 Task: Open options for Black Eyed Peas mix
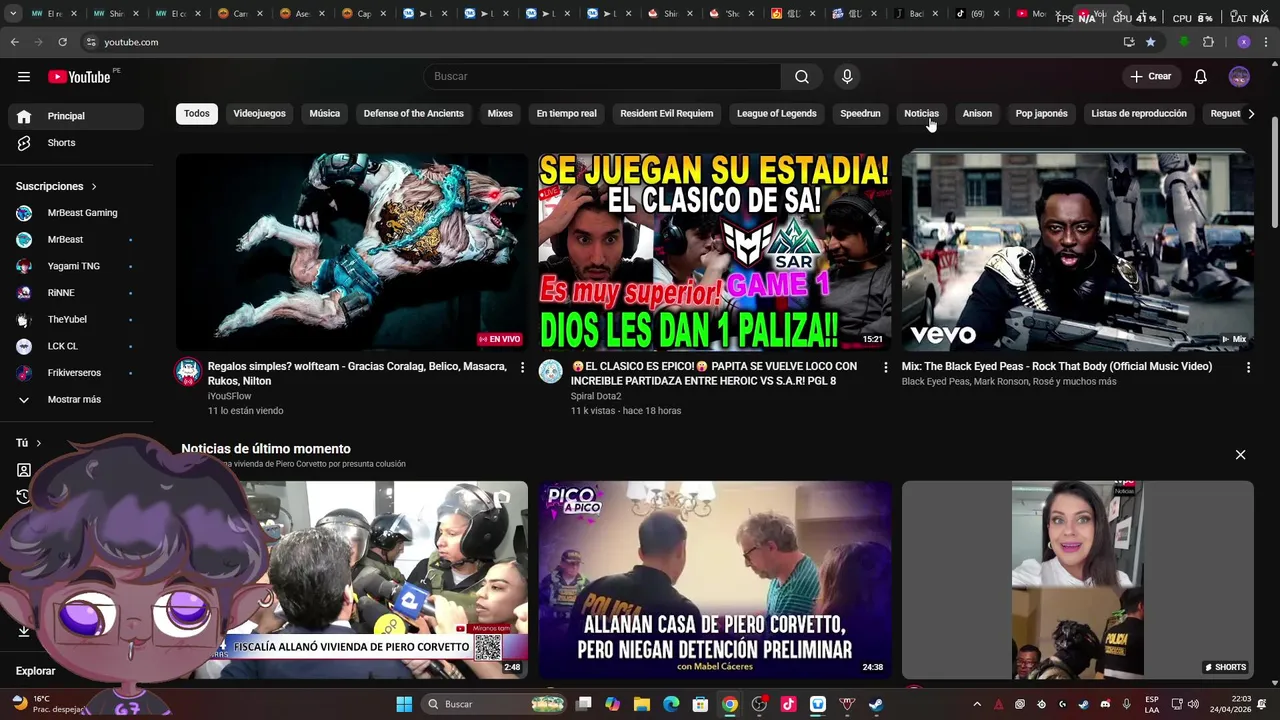point(1248,368)
